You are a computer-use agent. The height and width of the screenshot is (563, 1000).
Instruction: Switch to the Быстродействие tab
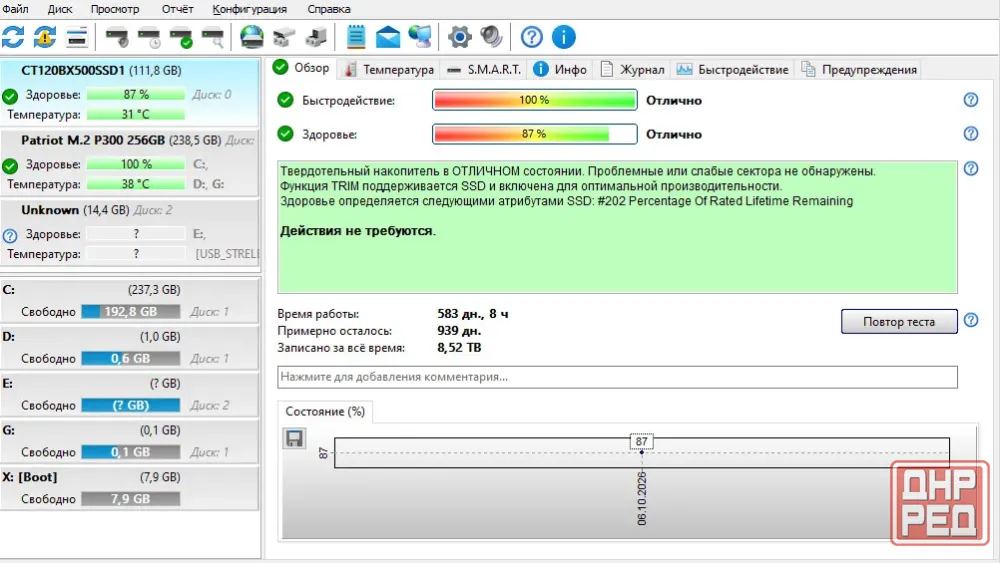pos(732,69)
